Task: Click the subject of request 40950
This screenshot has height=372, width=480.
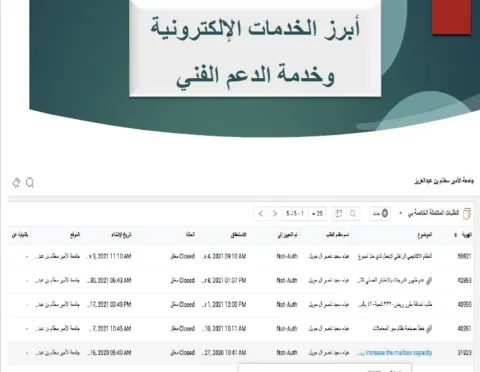Action: (395, 304)
